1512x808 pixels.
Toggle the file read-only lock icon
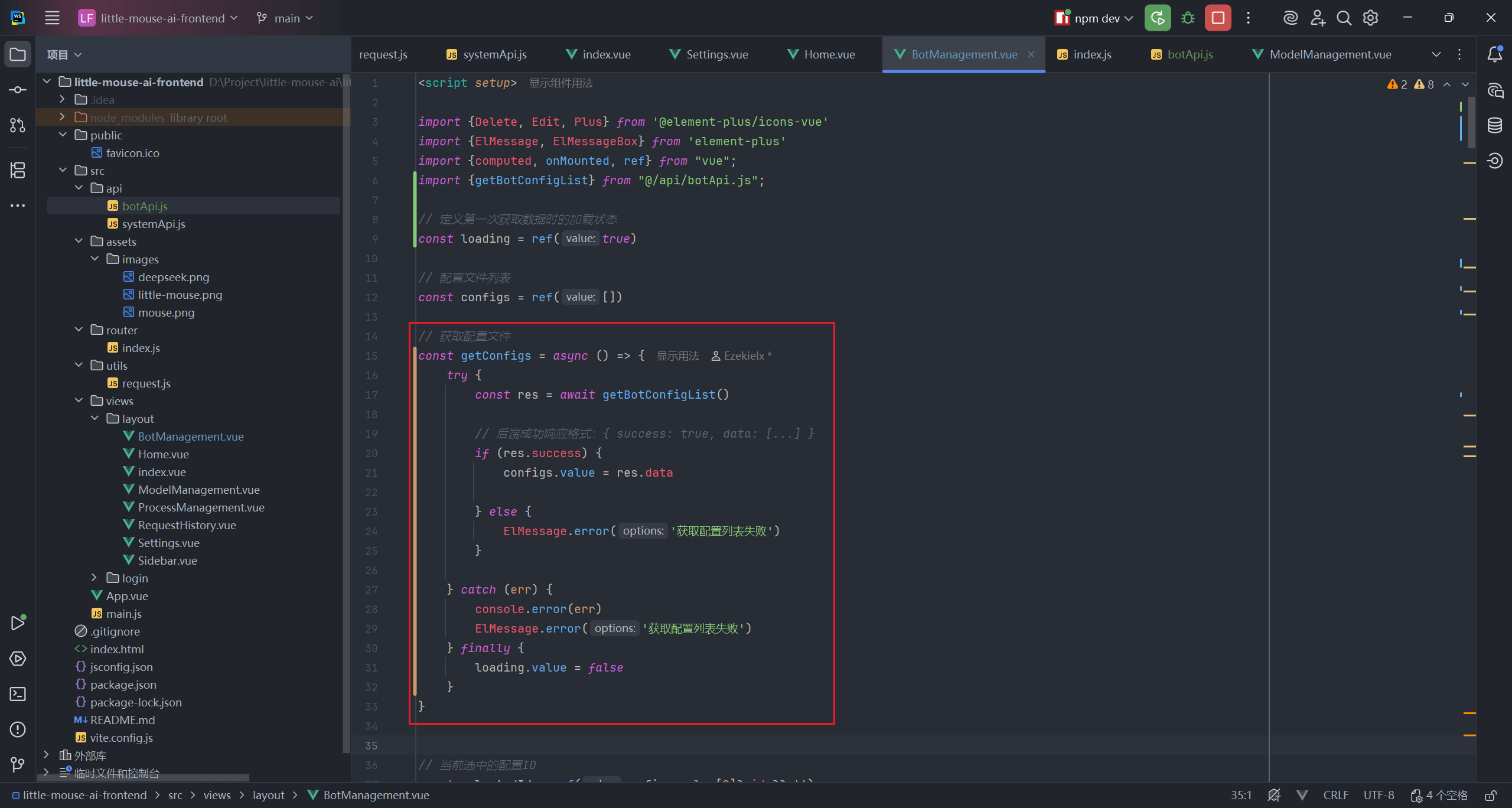coord(1491,796)
